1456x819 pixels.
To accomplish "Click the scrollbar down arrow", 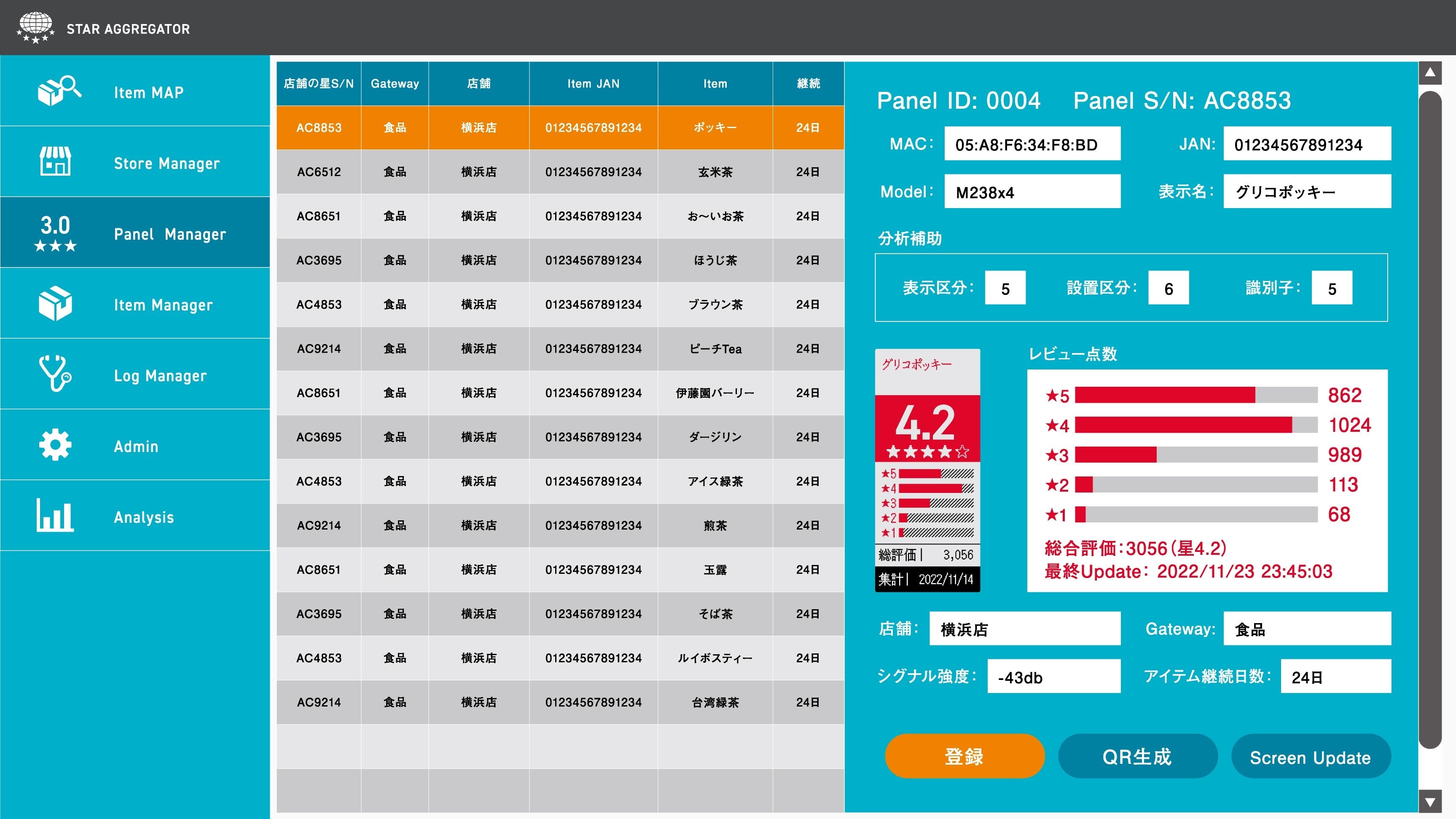I will point(1430,801).
